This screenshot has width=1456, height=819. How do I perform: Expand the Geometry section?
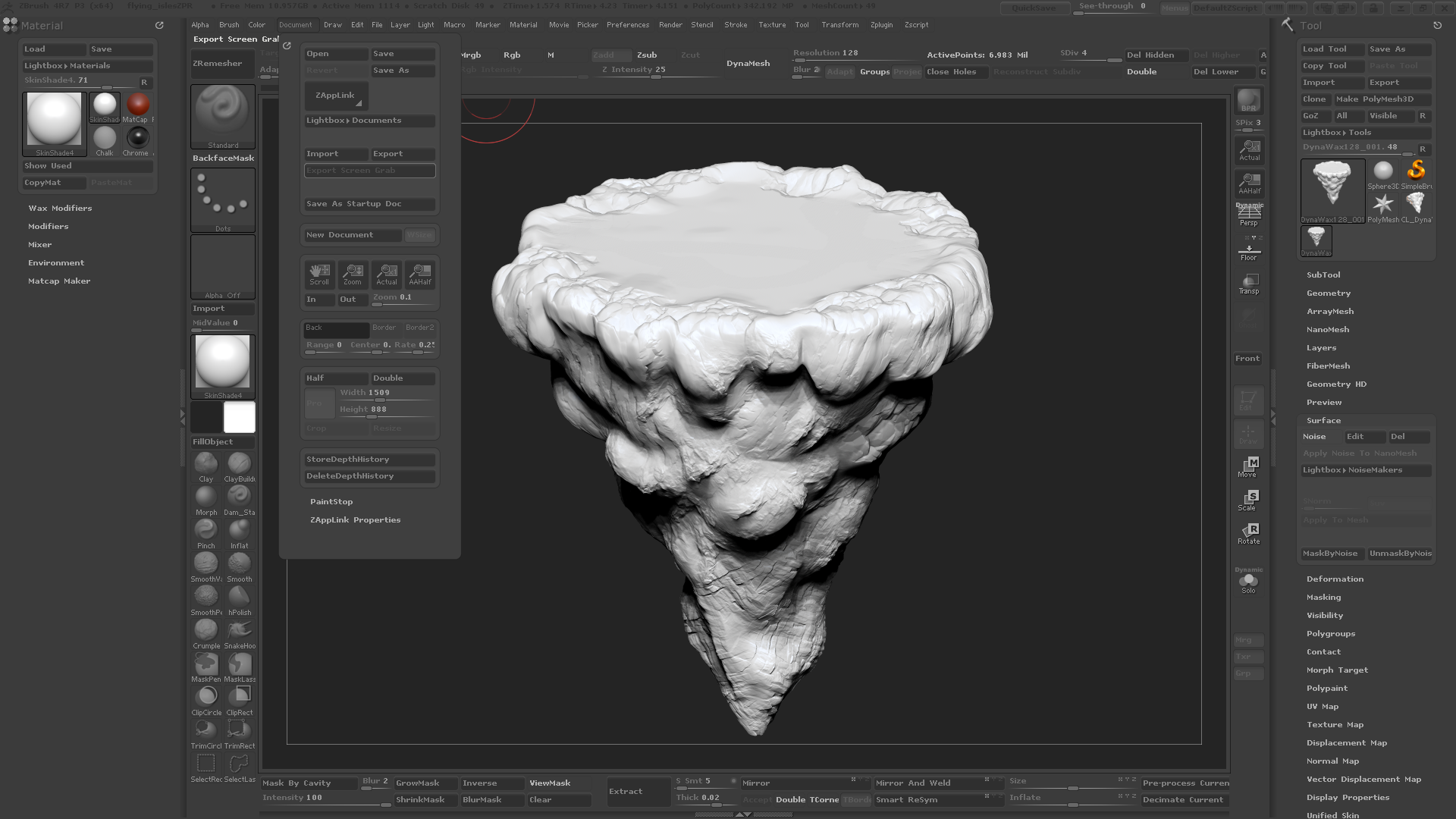[x=1329, y=293]
